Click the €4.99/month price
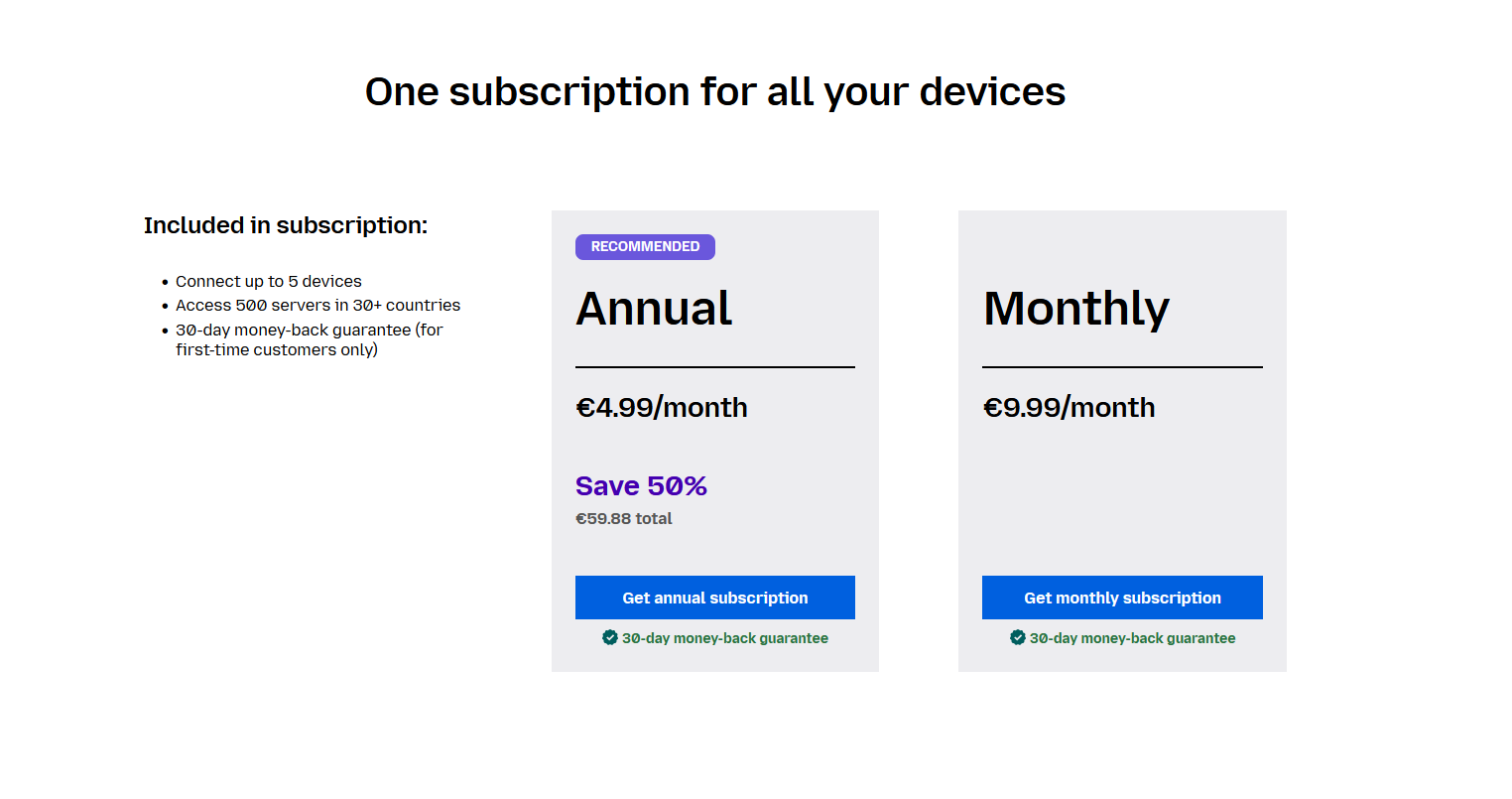The height and width of the screenshot is (799, 1512). [662, 408]
